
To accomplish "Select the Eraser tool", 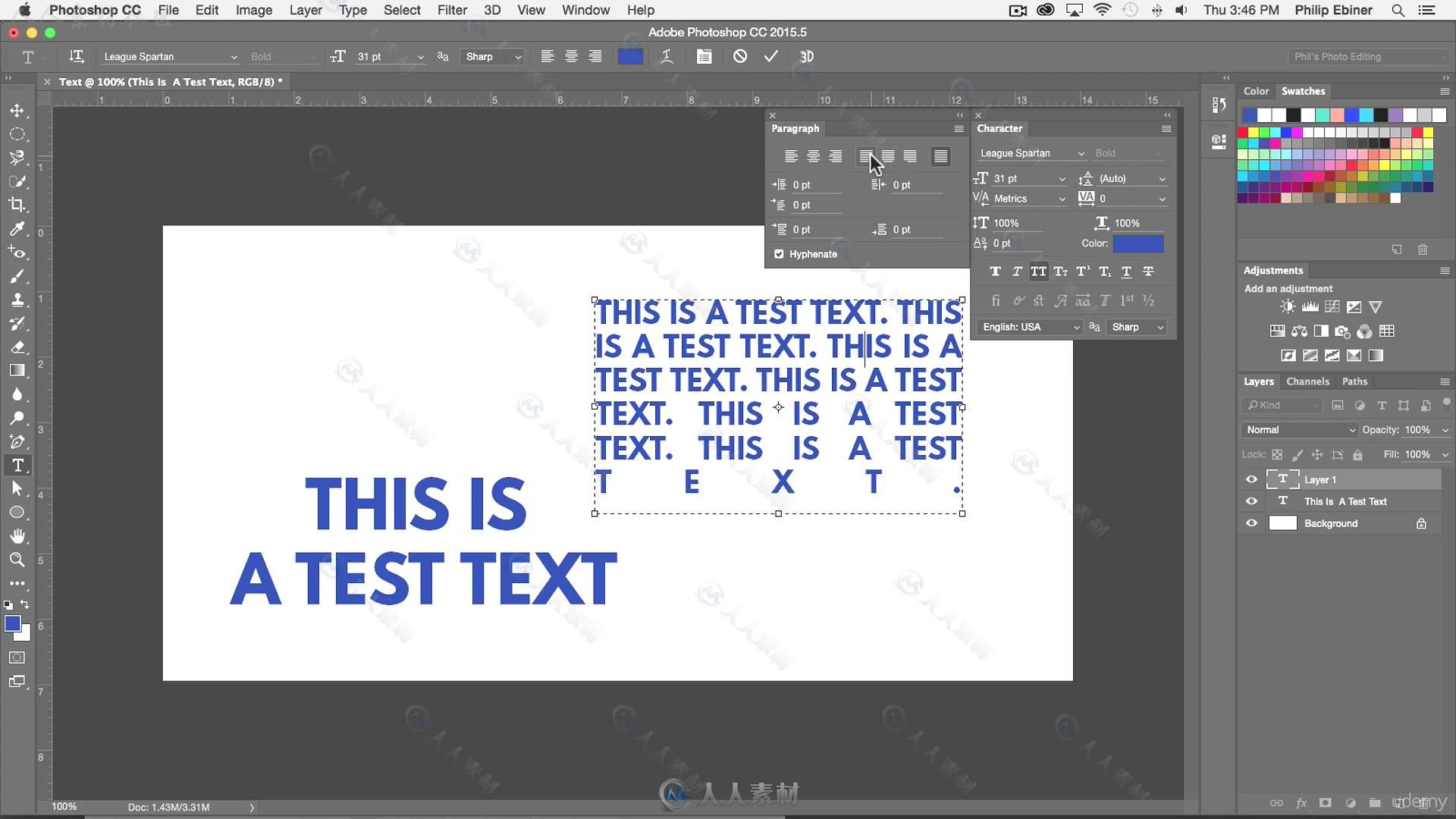I will point(17,347).
